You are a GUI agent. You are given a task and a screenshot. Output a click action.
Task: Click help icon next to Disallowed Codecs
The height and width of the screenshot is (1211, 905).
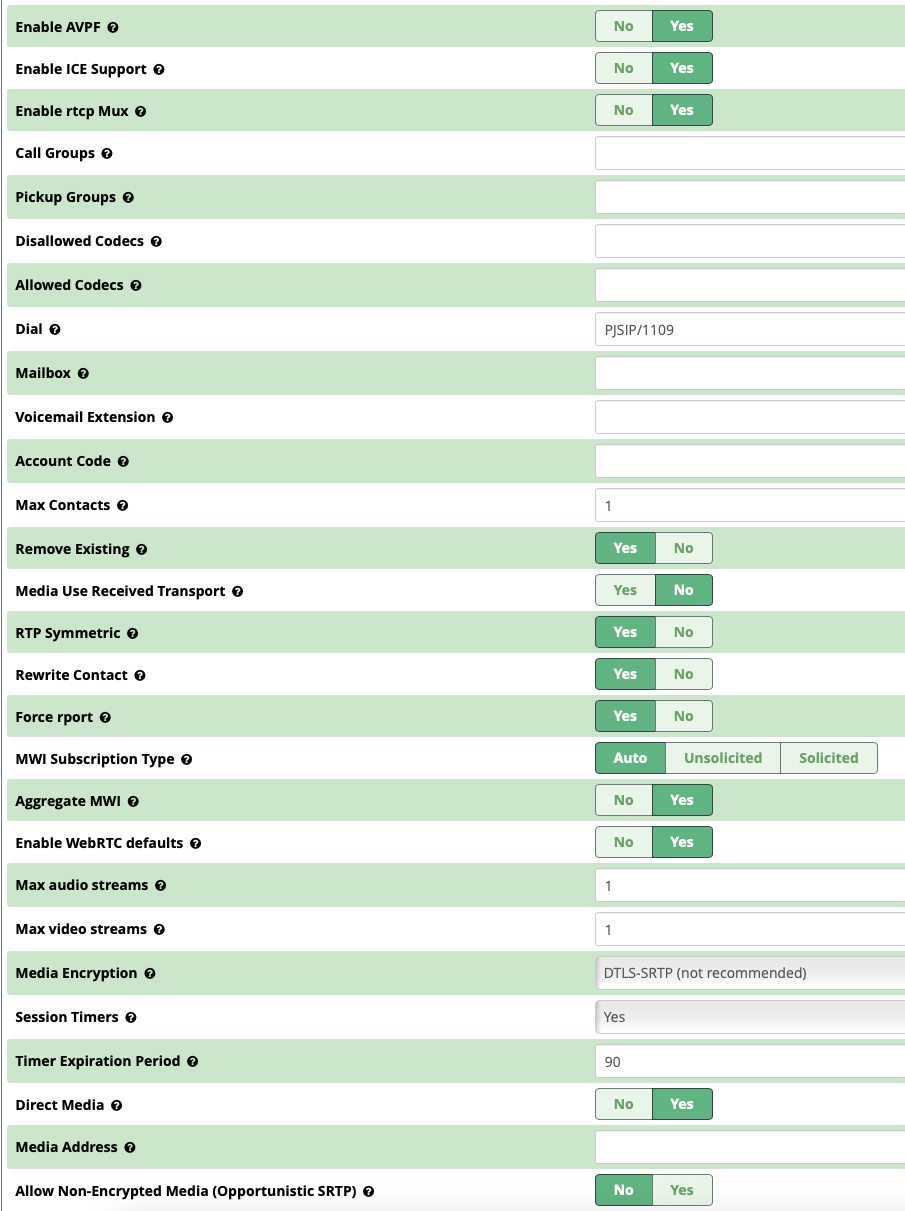[x=156, y=242]
